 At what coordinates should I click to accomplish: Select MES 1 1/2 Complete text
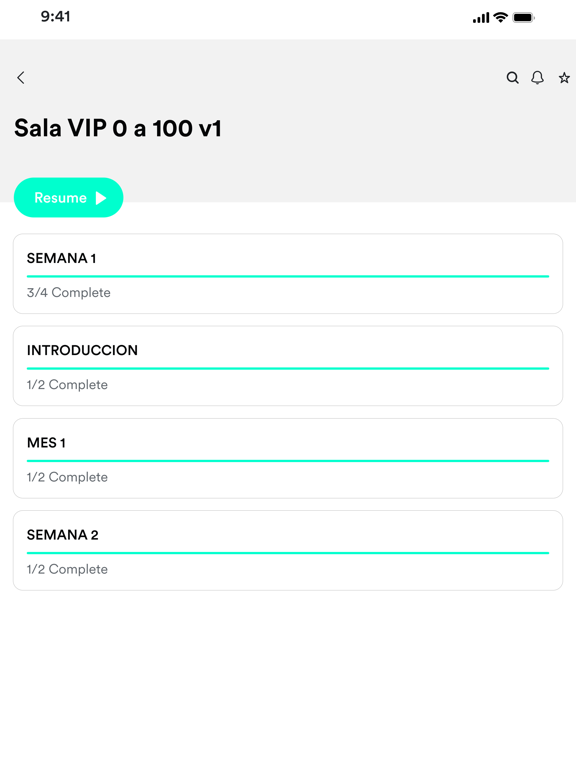pos(67,477)
